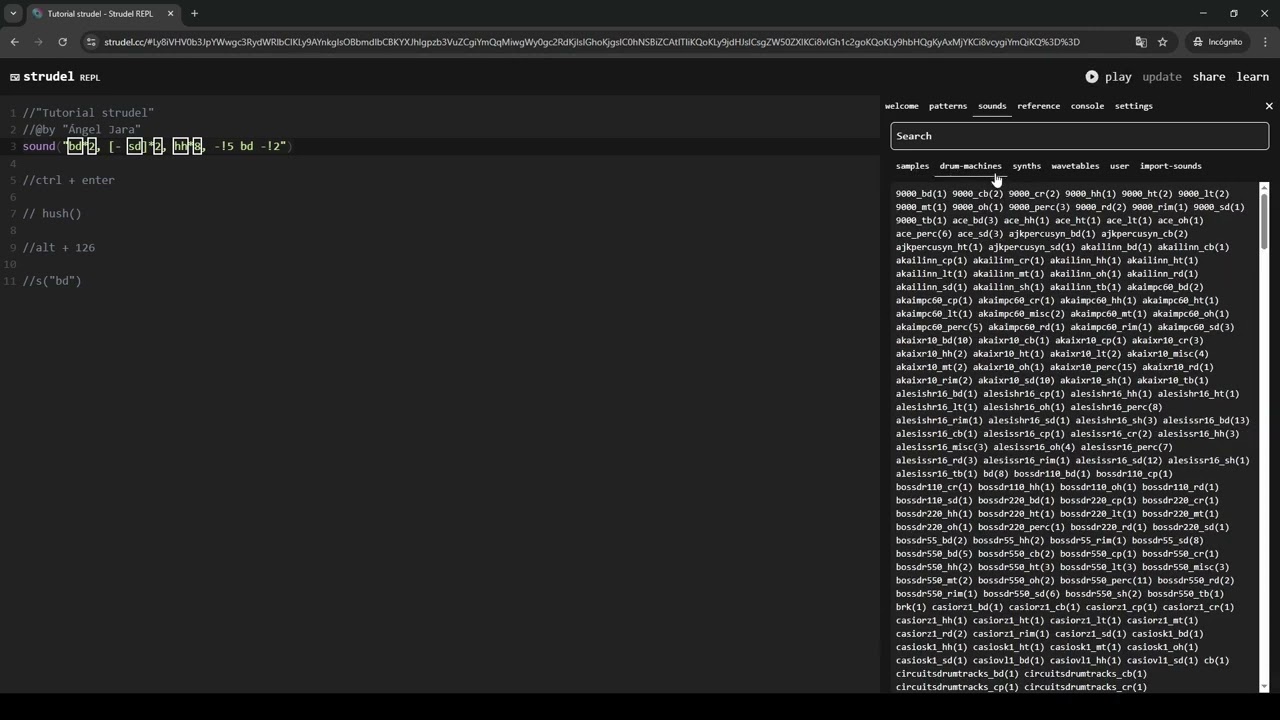Viewport: 1280px width, 720px height.
Task: Click the browser back arrow
Action: 14,42
